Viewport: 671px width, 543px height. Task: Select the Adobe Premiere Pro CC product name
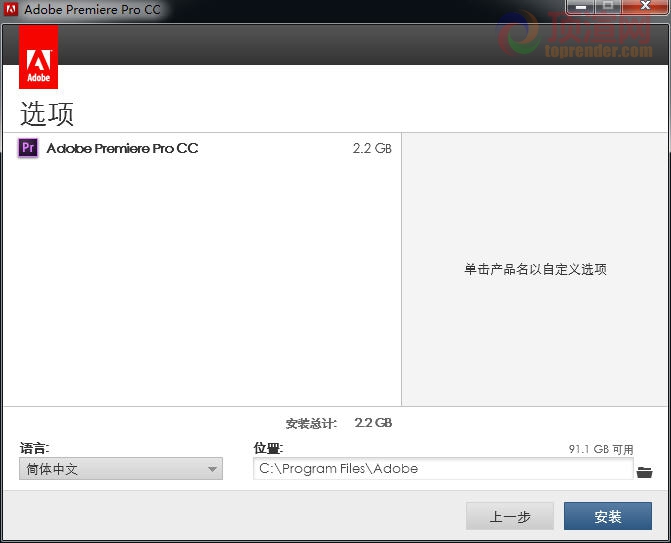(122, 148)
